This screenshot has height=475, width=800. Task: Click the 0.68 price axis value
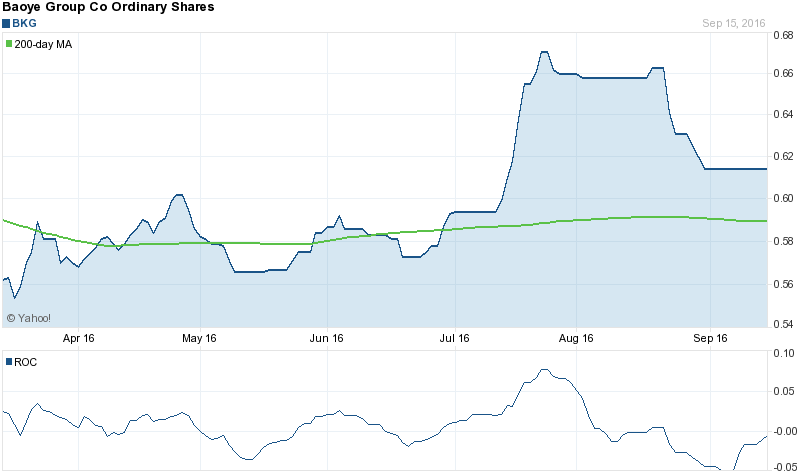[784, 35]
